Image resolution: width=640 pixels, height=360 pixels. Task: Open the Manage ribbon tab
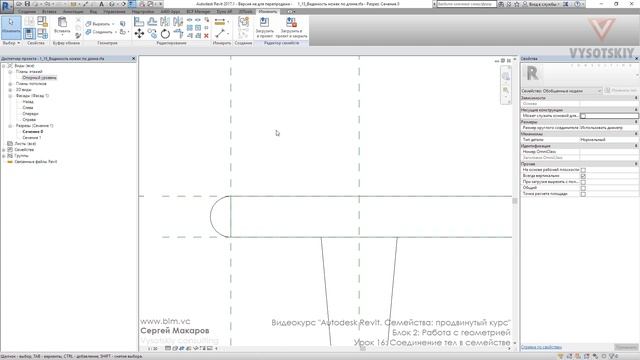[114, 12]
